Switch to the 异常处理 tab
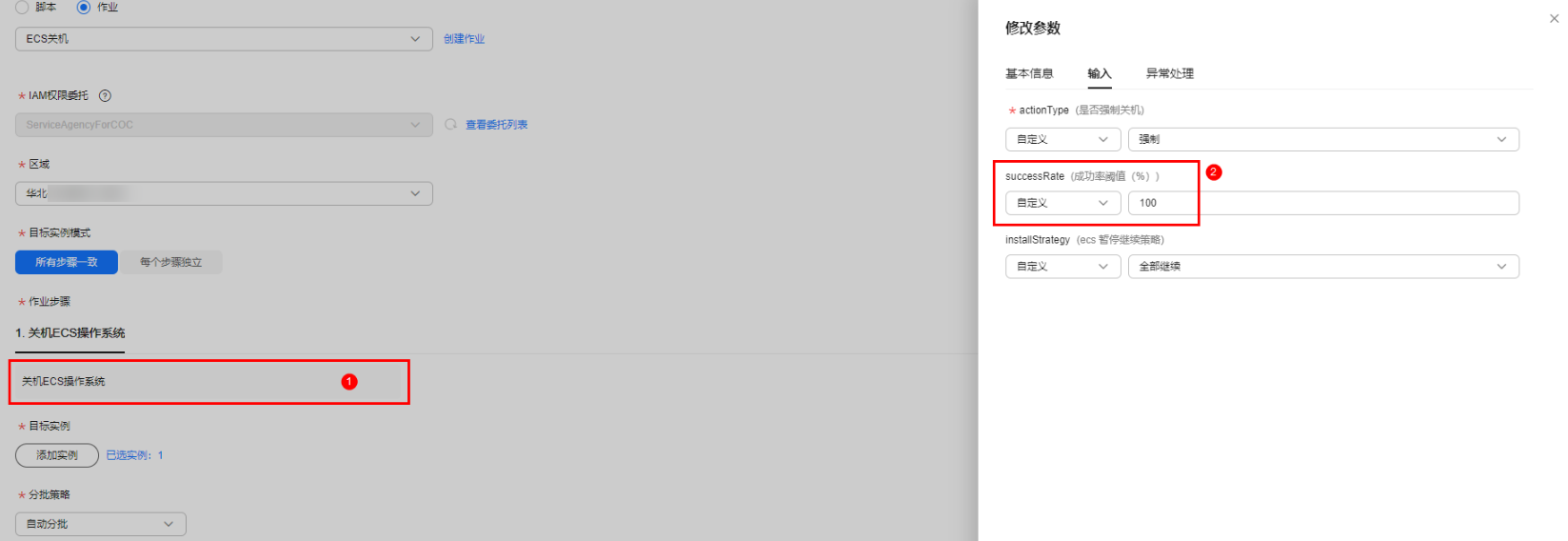The width and height of the screenshot is (1568, 541). coord(1170,73)
